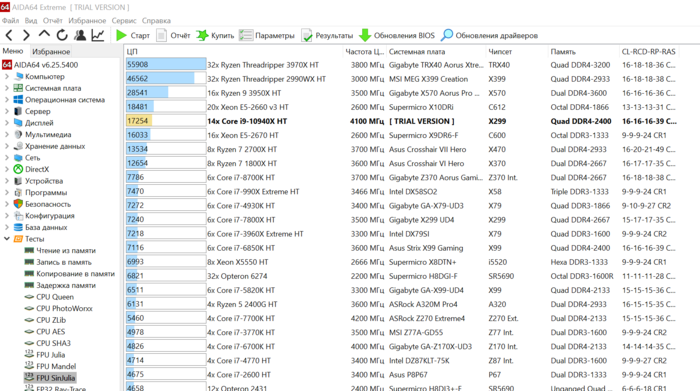Click the Купить green star icon

pos(202,35)
